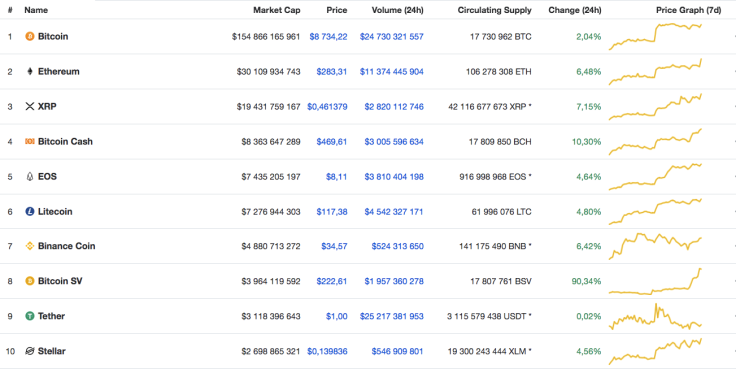Open the Ethereum name link
Image resolution: width=736 pixels, height=369 pixels.
[x=59, y=71]
